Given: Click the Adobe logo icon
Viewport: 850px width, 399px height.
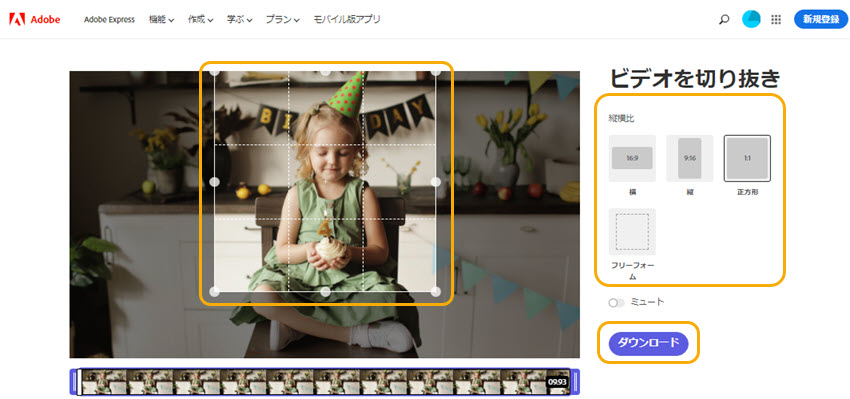Looking at the screenshot, I should point(17,20).
